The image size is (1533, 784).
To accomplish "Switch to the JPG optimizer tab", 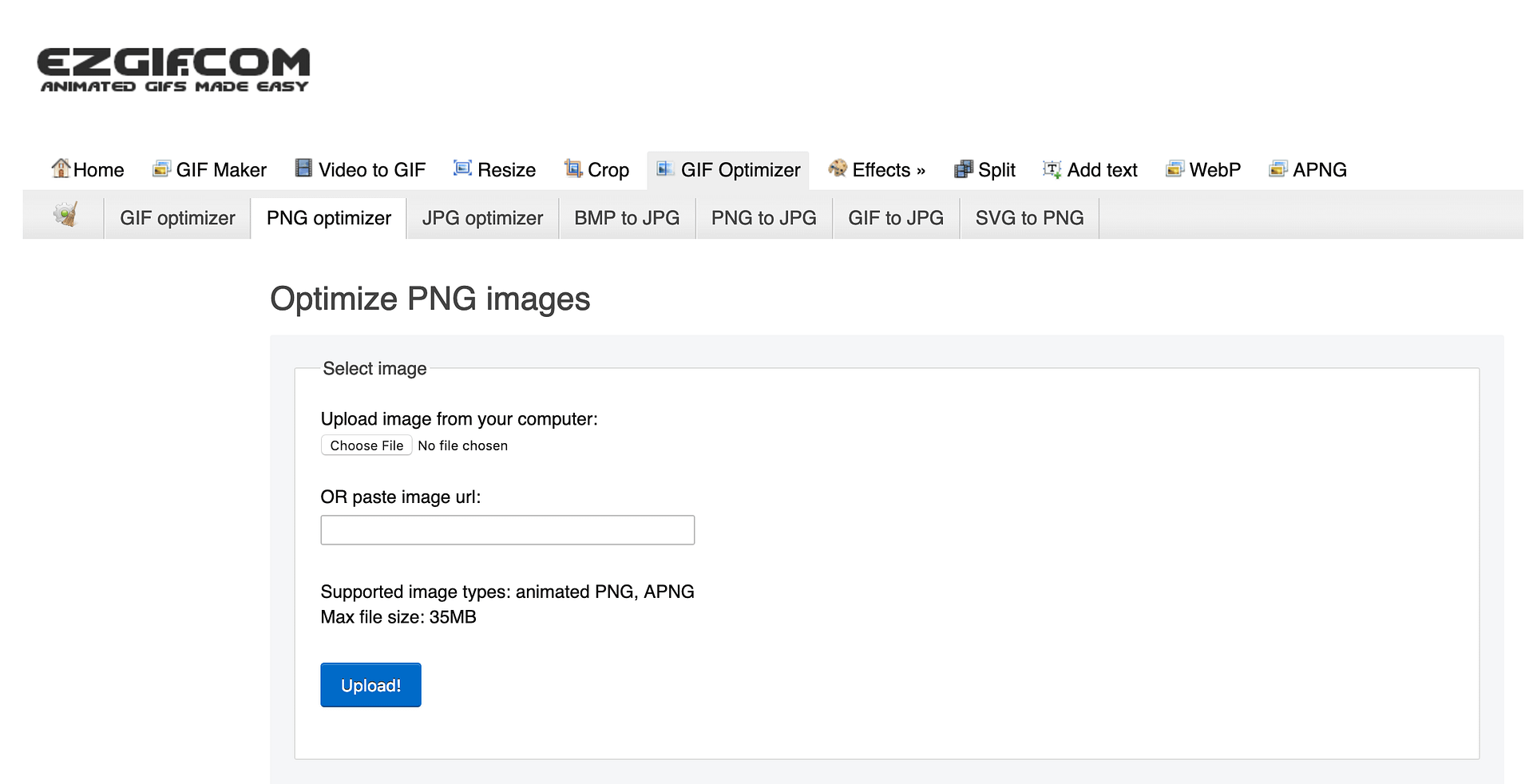I will click(482, 218).
